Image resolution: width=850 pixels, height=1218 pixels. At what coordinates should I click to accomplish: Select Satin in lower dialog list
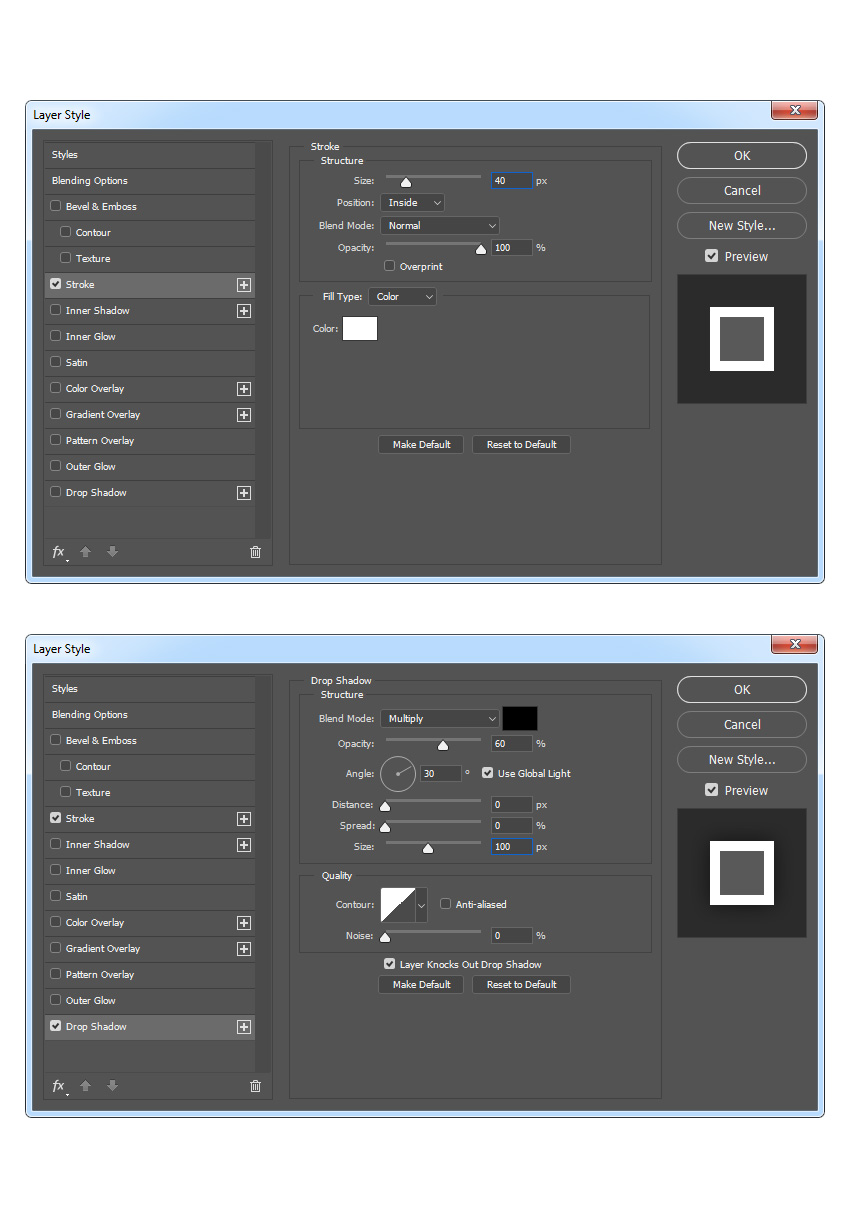(x=149, y=897)
